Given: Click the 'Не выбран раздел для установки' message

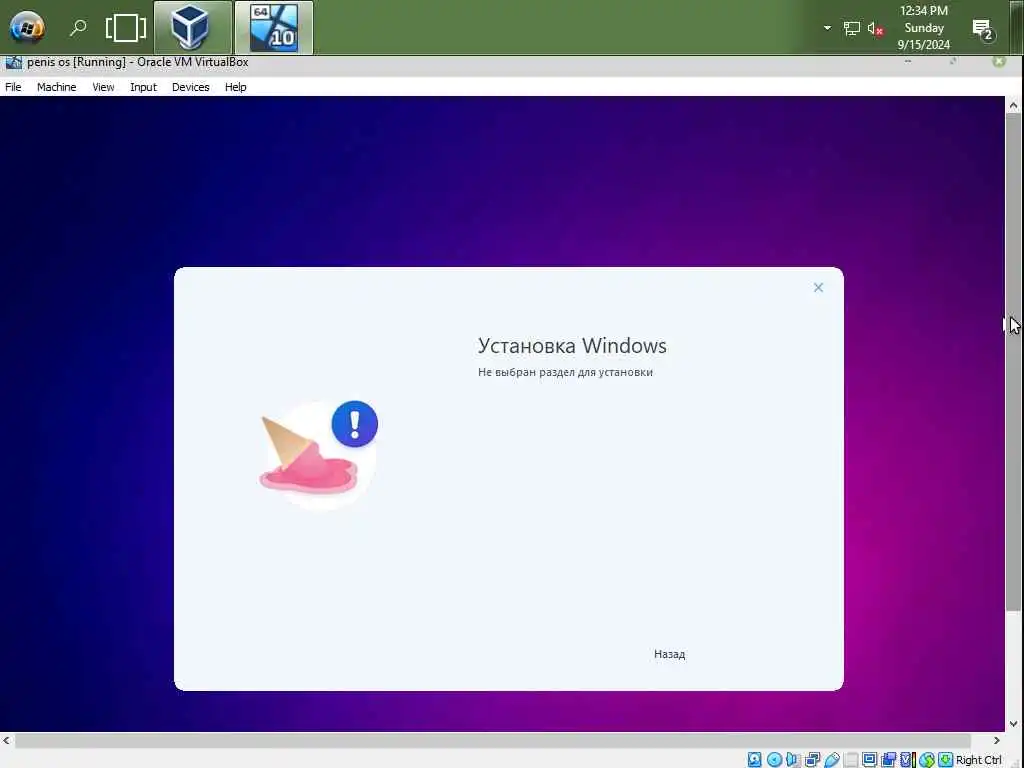Looking at the screenshot, I should [566, 372].
